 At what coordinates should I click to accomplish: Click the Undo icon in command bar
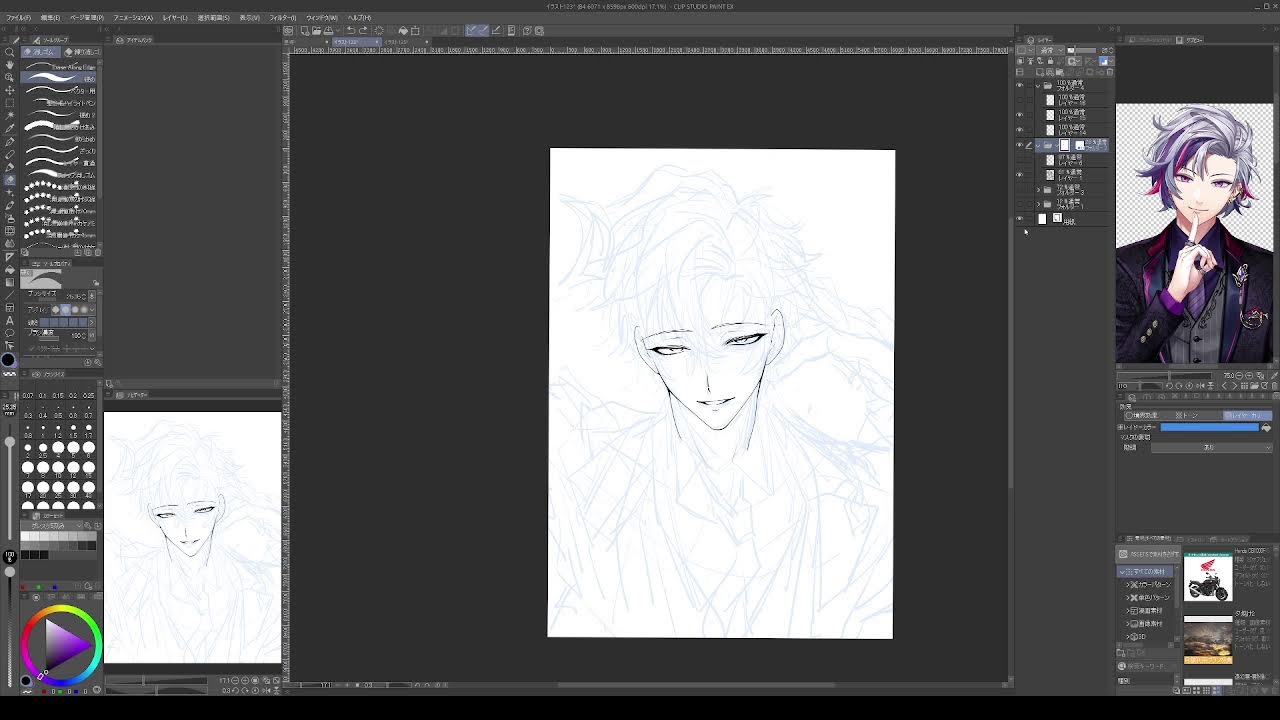(350, 30)
